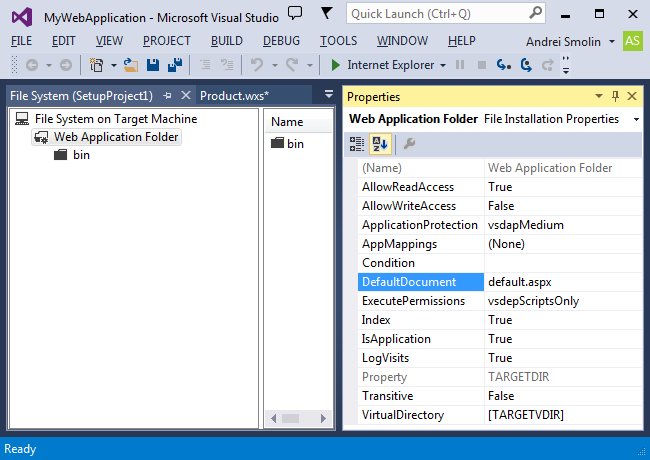
Task: Switch properties to Categorized view
Action: point(357,144)
